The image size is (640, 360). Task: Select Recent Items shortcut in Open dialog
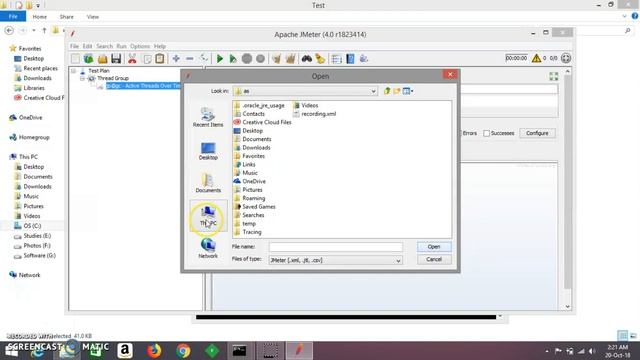click(208, 117)
